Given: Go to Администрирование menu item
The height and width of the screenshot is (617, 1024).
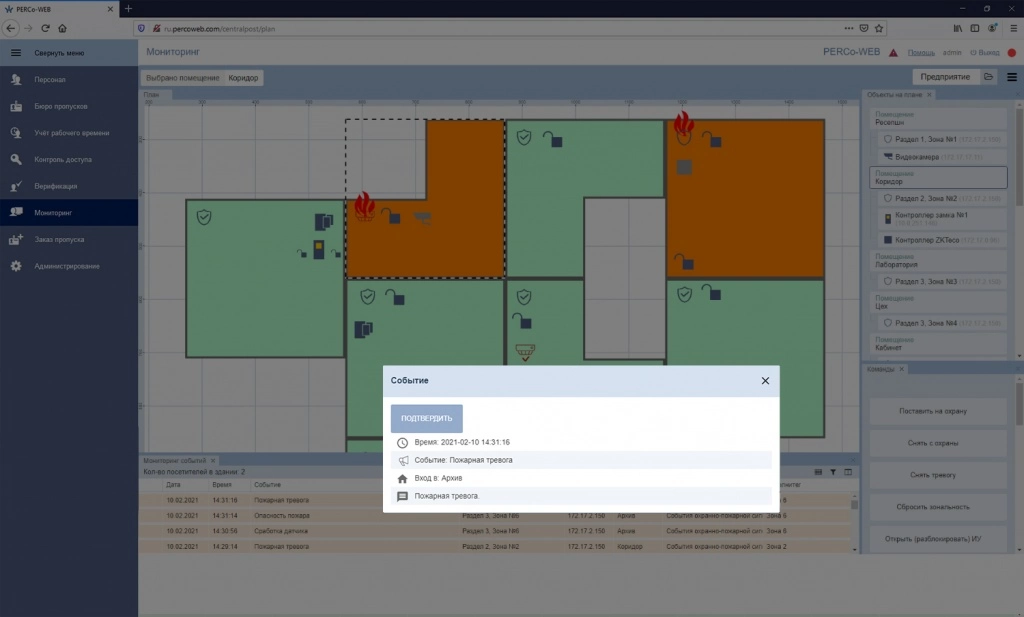Looking at the screenshot, I should click(69, 266).
